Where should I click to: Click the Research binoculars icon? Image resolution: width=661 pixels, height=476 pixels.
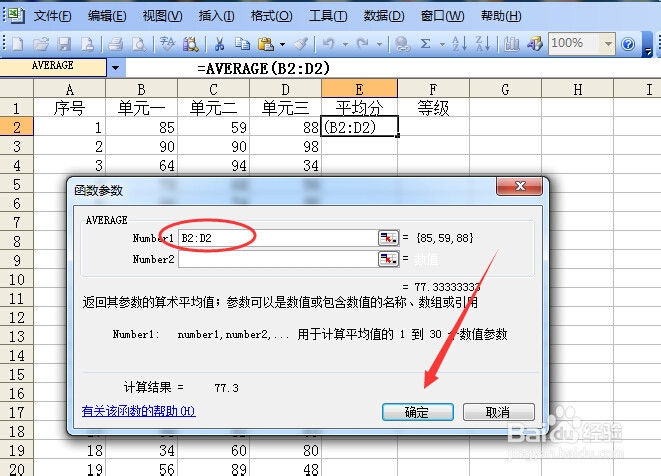191,43
